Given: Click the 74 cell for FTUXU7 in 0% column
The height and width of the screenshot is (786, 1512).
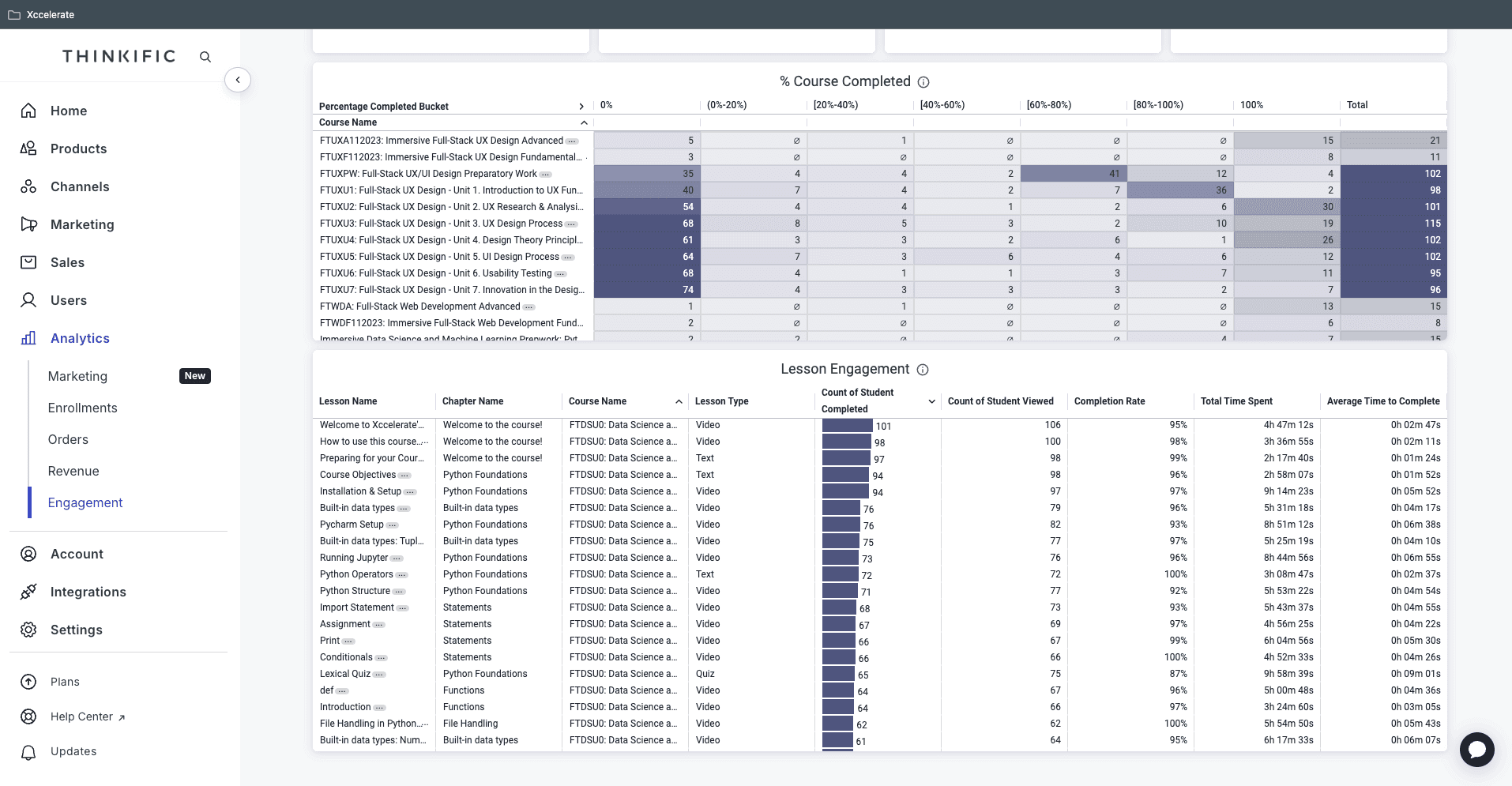Looking at the screenshot, I should (x=646, y=290).
